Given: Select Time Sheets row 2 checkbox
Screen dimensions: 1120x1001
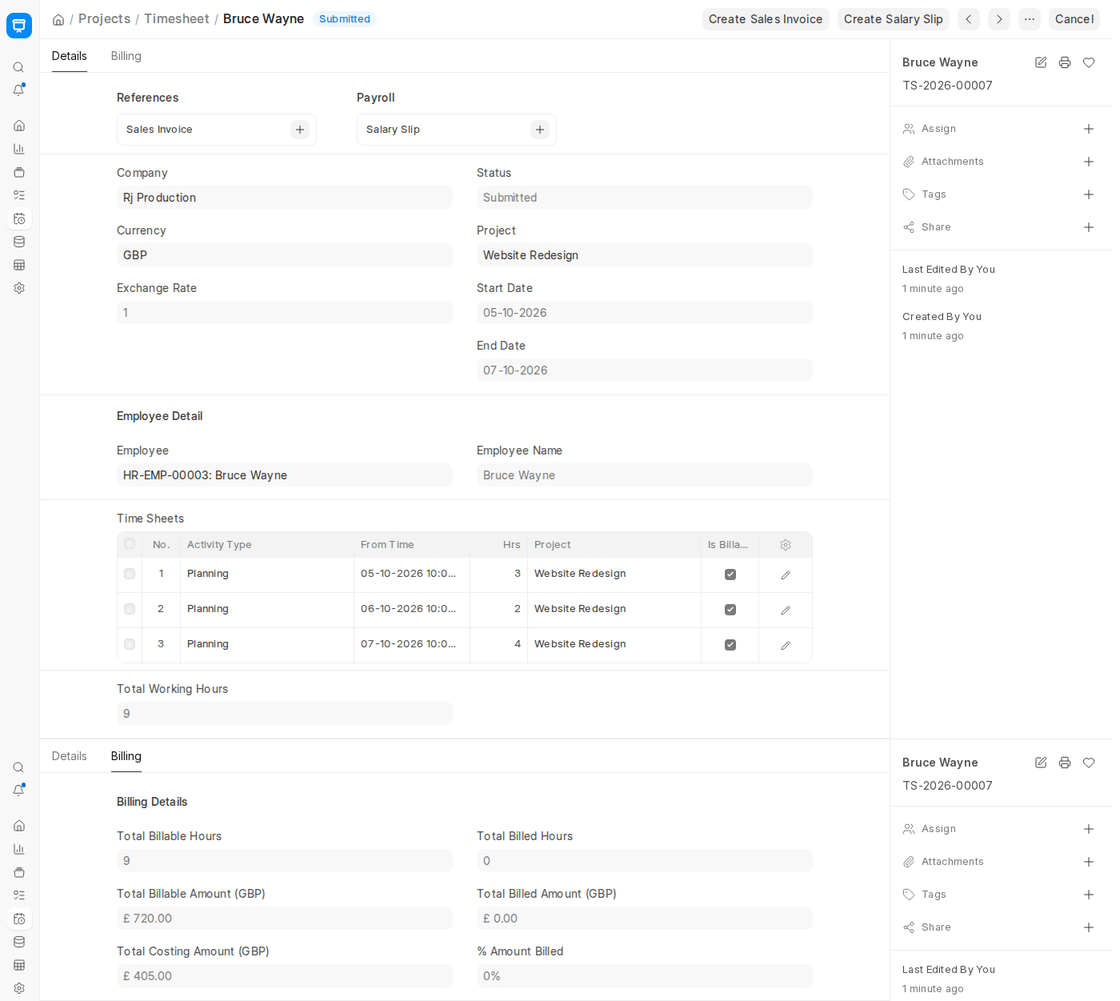Looking at the screenshot, I should tap(129, 609).
